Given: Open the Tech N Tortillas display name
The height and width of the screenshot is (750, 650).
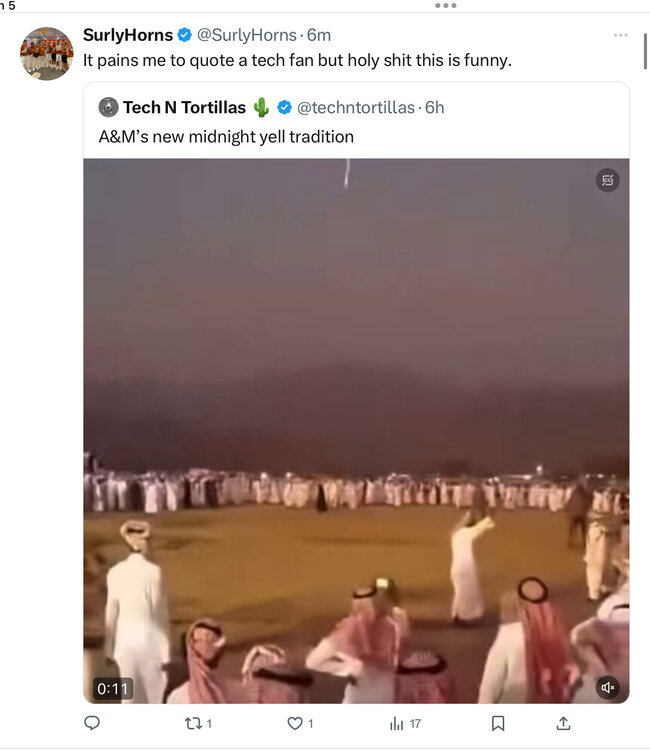Looking at the screenshot, I should [184, 108].
